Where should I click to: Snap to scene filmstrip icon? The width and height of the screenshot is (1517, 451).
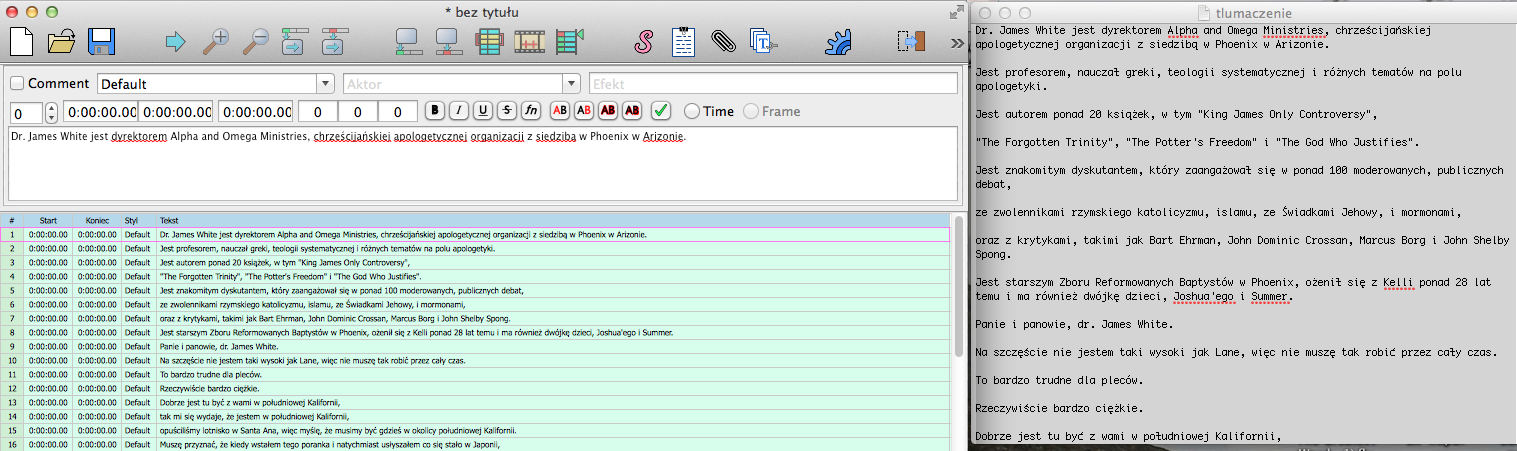coord(528,42)
